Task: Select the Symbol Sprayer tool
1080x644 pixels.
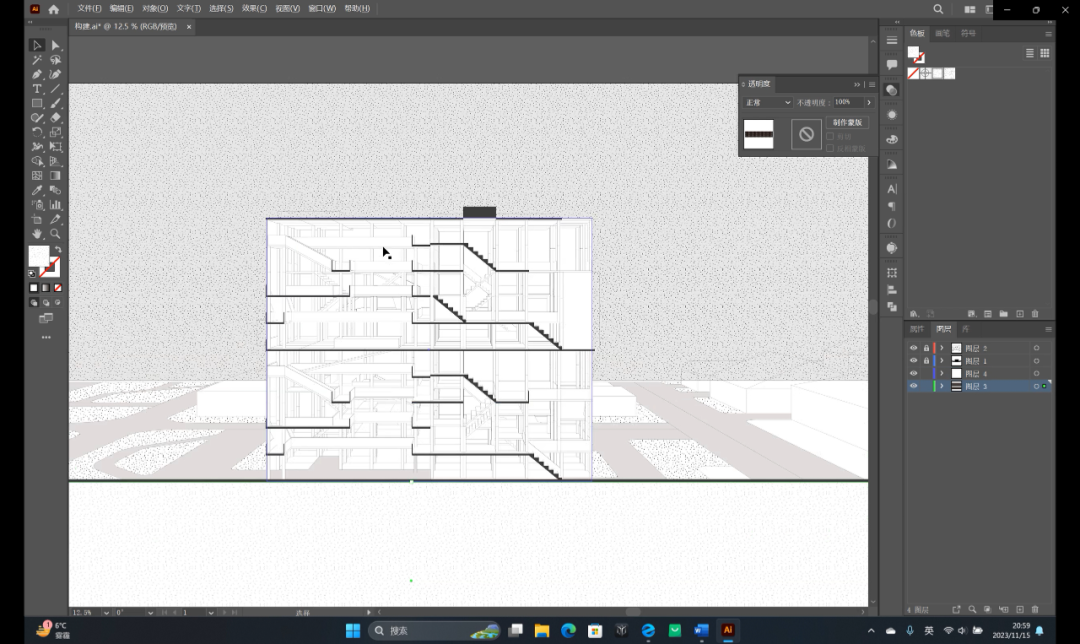Action: pyautogui.click(x=37, y=205)
